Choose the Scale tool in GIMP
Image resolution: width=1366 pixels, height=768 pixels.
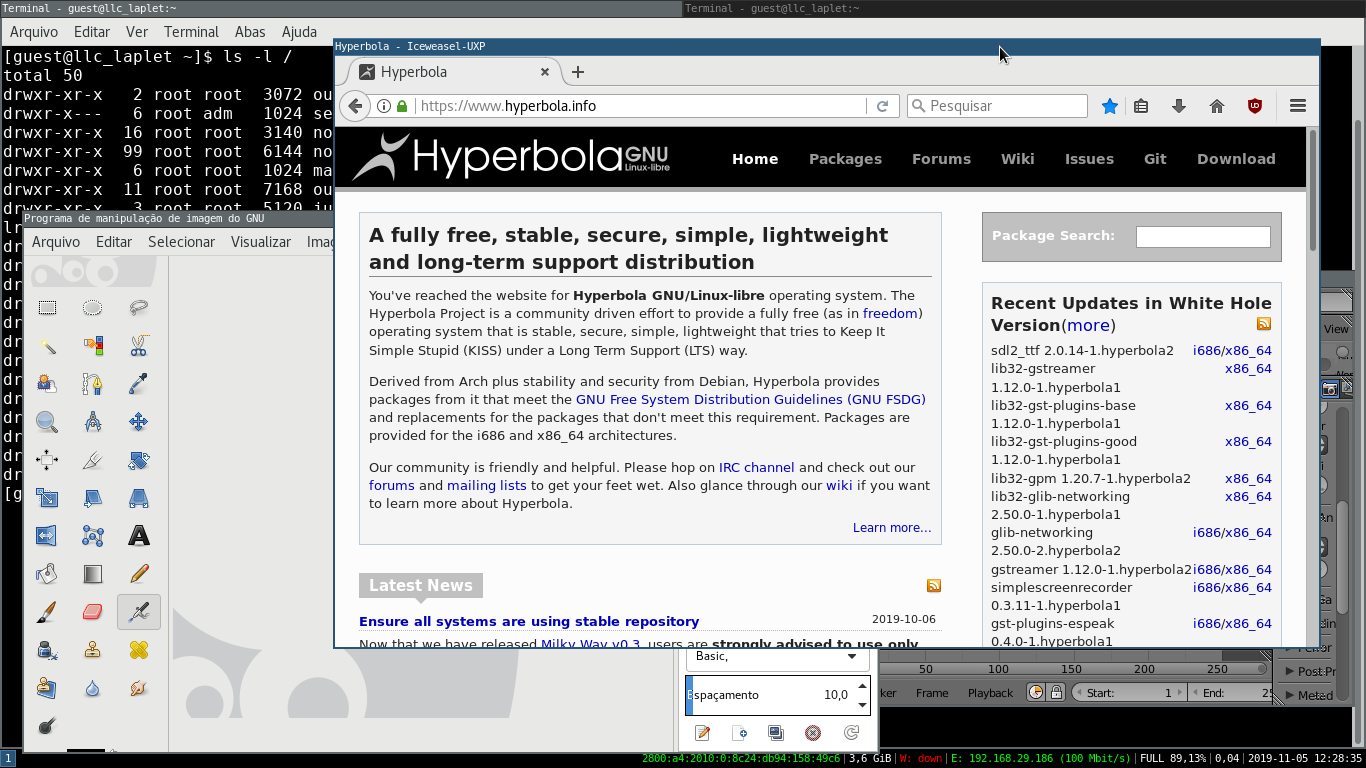(47, 498)
